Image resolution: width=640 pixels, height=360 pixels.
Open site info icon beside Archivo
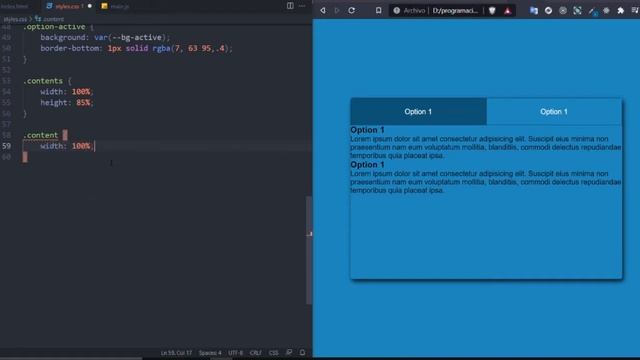coord(396,11)
